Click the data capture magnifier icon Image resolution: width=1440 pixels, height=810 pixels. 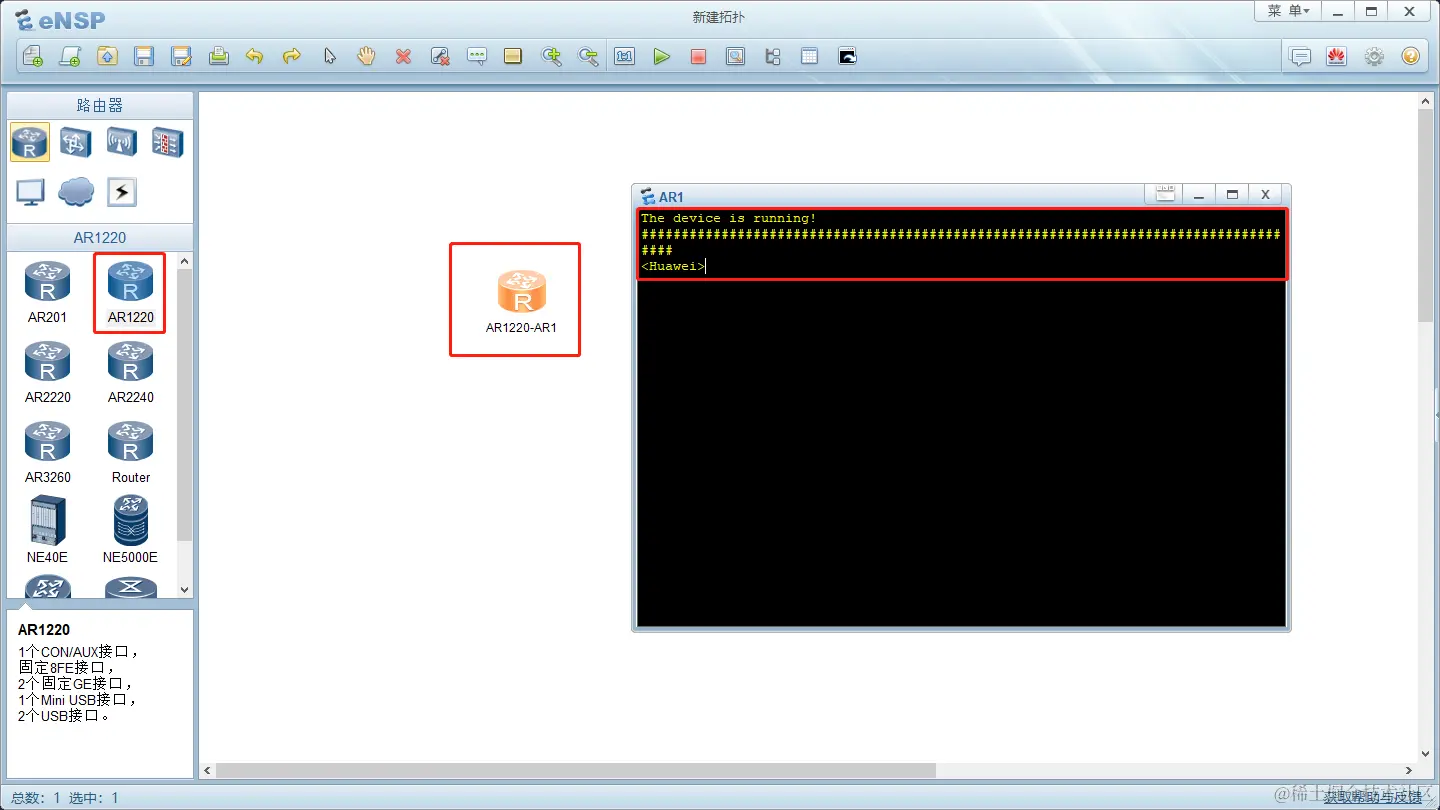(735, 57)
